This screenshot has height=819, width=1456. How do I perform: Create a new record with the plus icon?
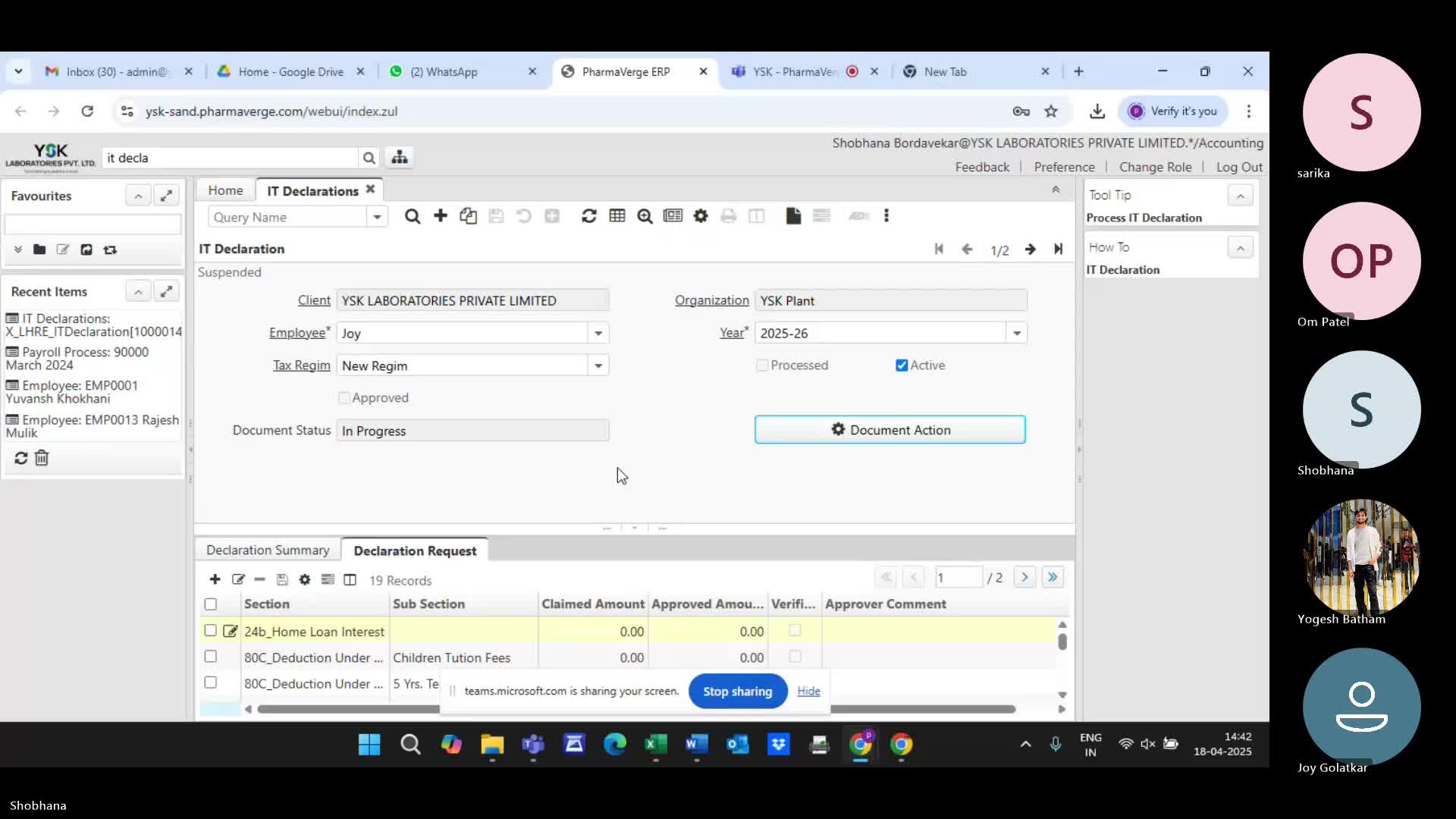coord(441,216)
